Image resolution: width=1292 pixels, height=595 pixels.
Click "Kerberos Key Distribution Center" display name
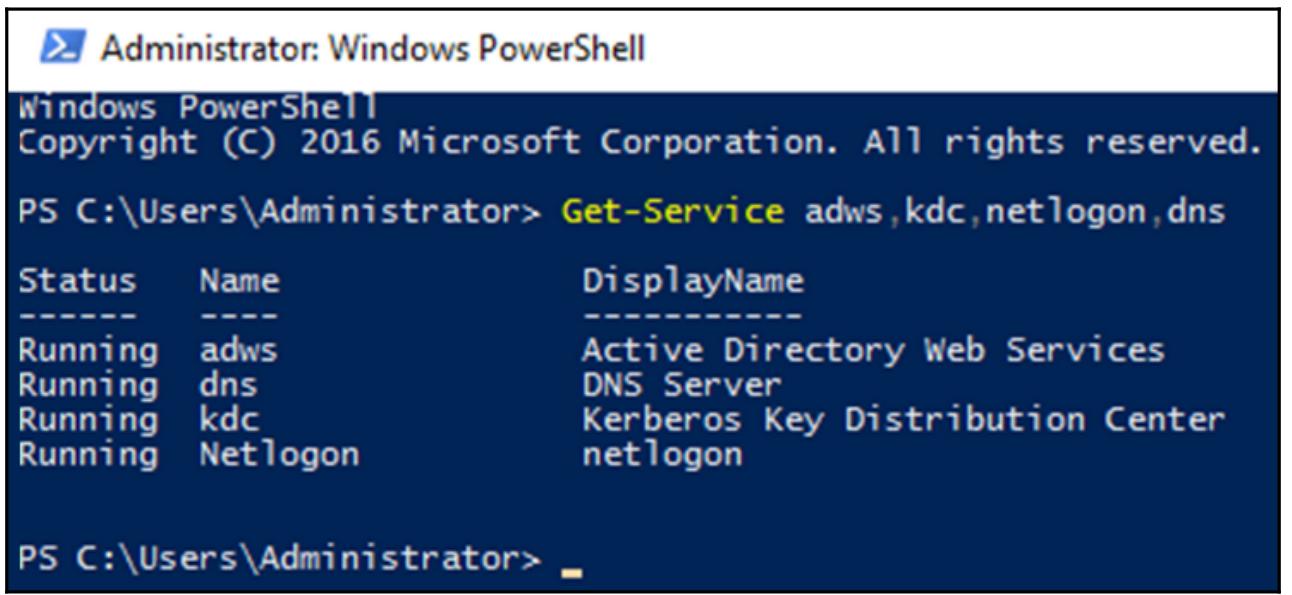tap(903, 420)
